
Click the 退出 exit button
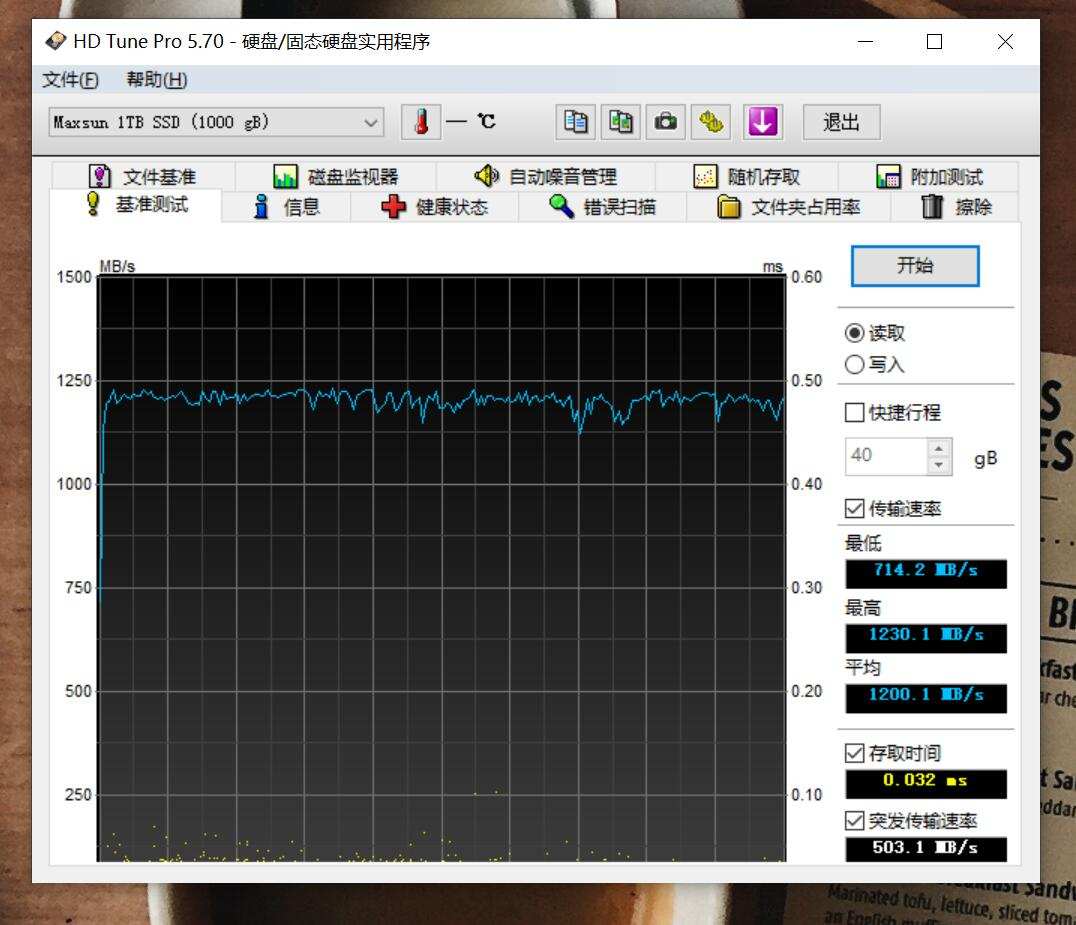[841, 120]
